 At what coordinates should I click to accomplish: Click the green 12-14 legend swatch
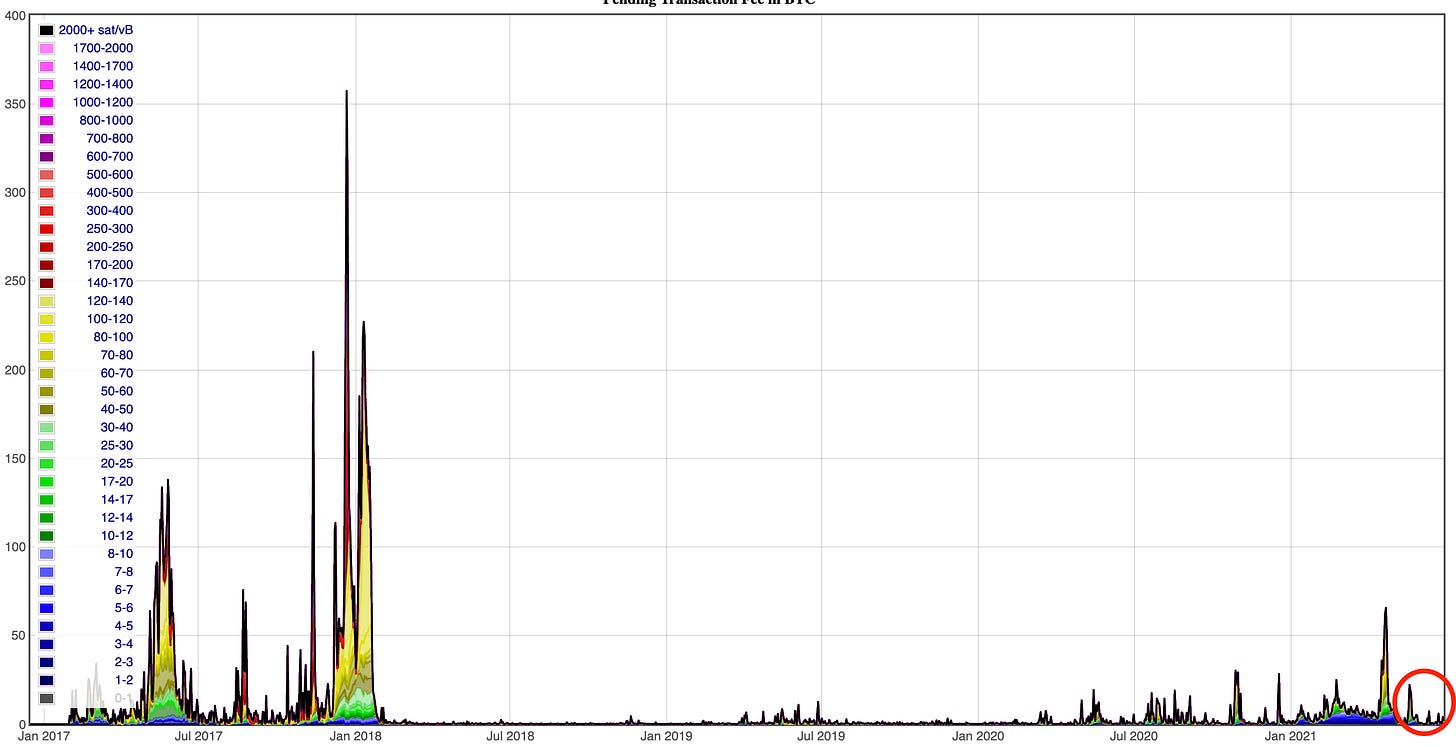46,518
